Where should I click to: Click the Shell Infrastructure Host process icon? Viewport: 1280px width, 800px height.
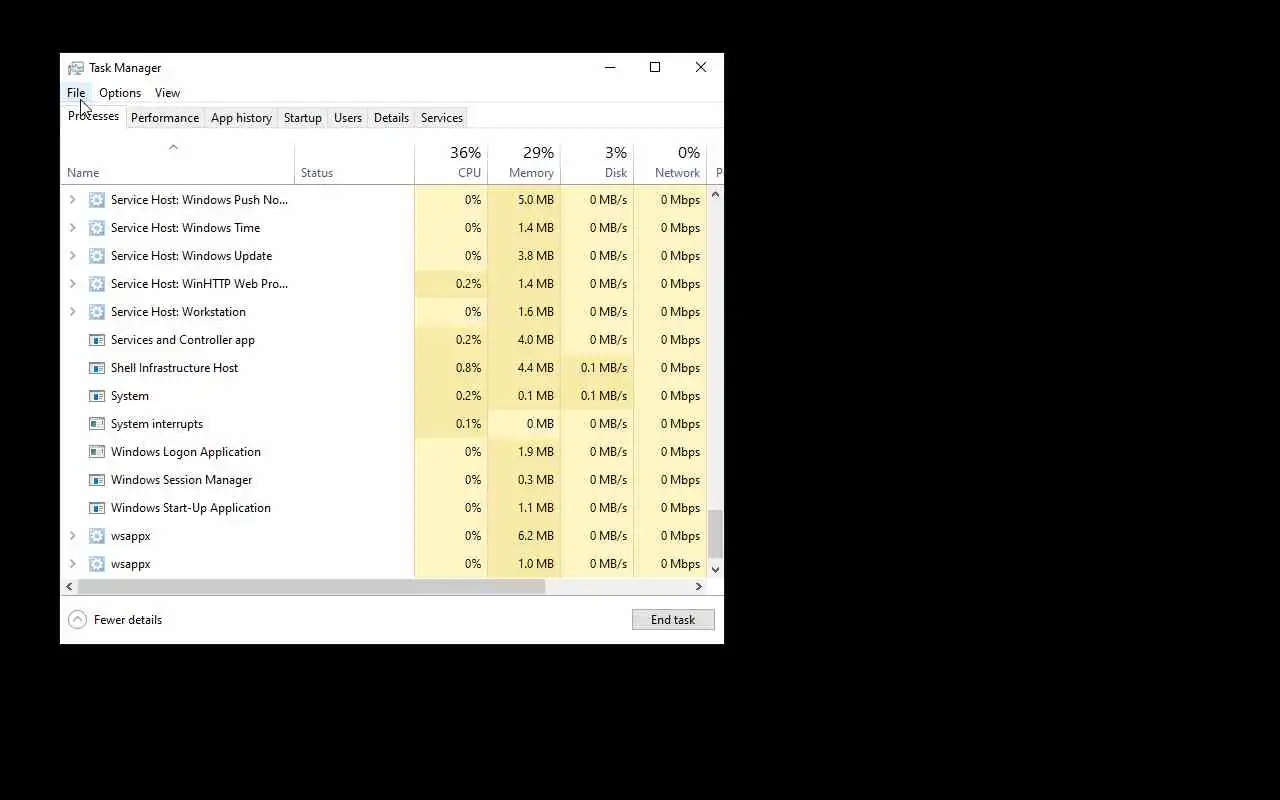pyautogui.click(x=97, y=368)
